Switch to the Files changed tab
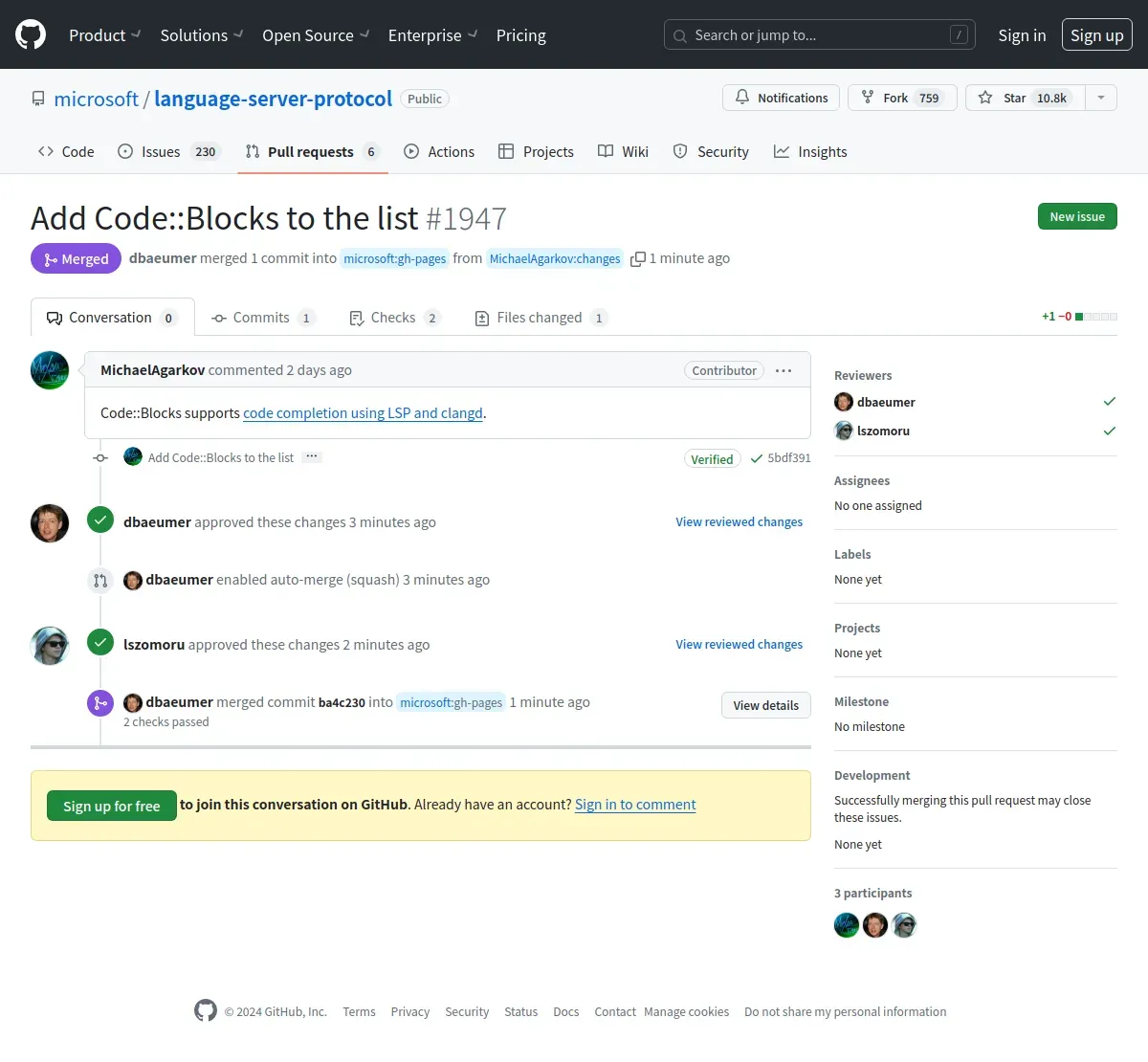1148x1062 pixels. click(x=541, y=318)
